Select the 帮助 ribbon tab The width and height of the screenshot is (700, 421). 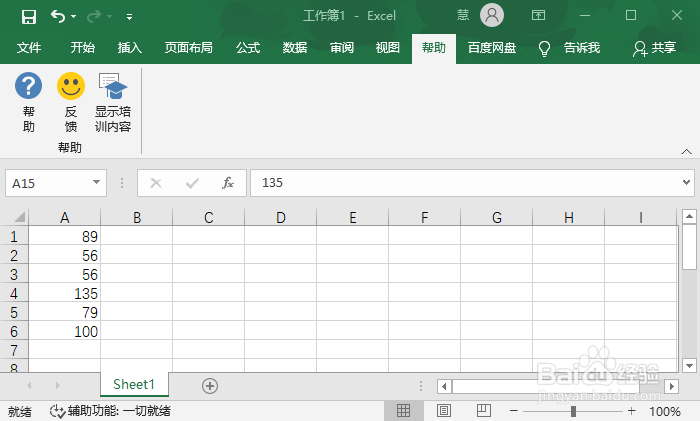tap(433, 48)
